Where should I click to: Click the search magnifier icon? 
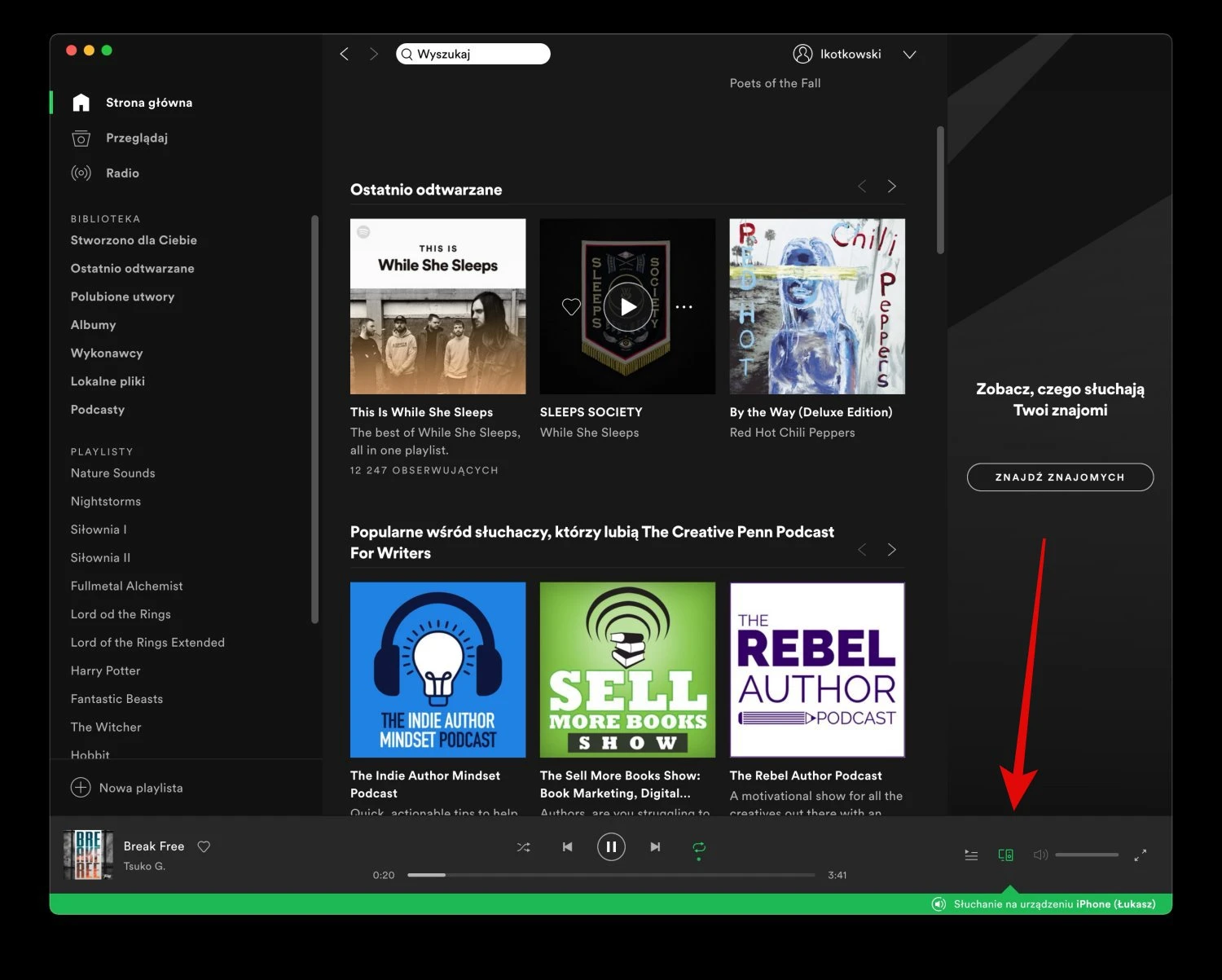click(407, 54)
